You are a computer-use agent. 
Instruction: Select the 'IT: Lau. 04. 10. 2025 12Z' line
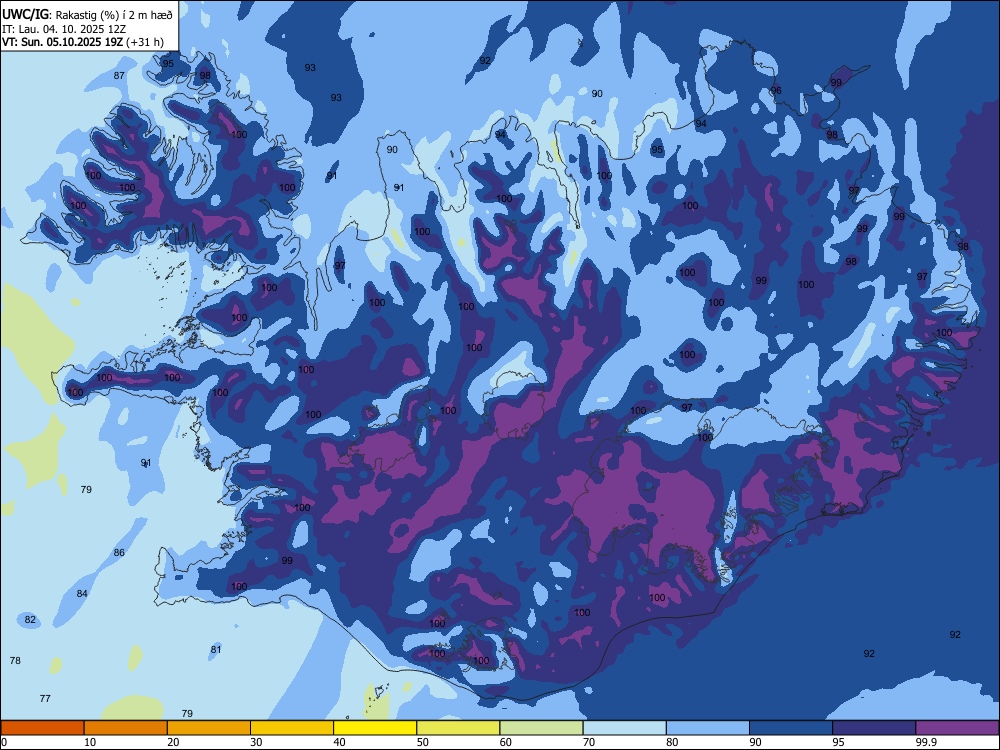click(x=64, y=29)
